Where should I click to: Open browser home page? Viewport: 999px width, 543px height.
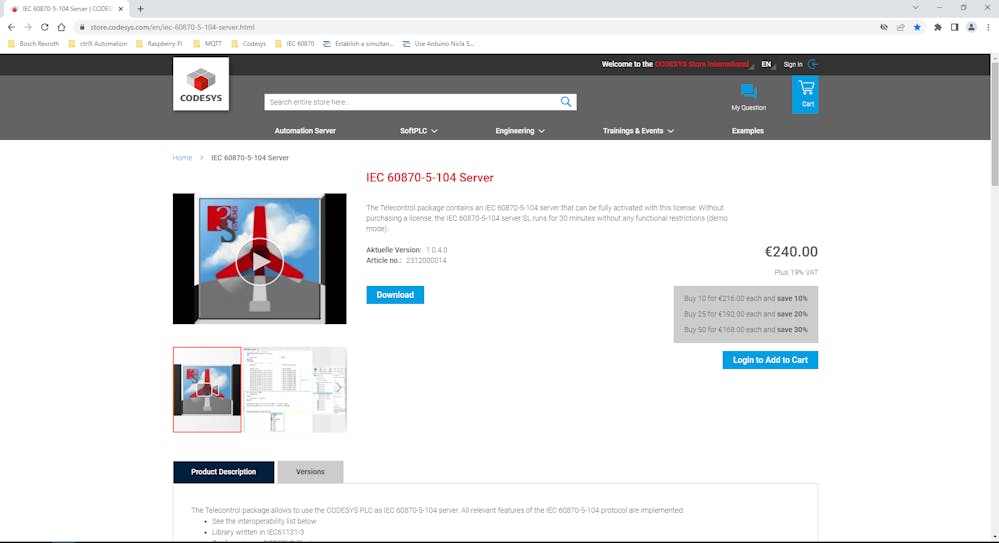[61, 27]
